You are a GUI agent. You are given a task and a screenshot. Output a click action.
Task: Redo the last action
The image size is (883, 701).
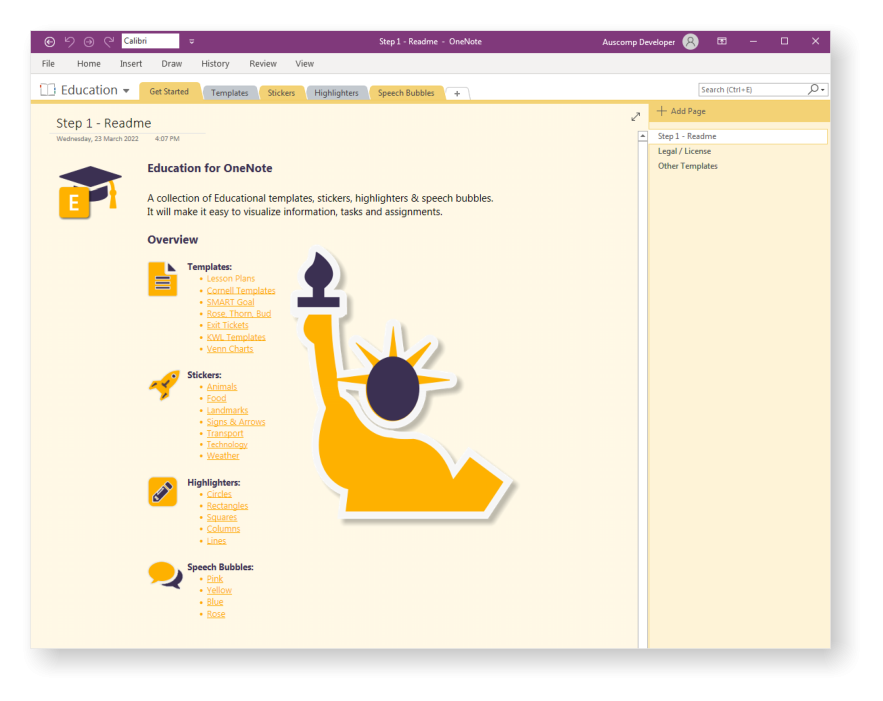click(109, 41)
